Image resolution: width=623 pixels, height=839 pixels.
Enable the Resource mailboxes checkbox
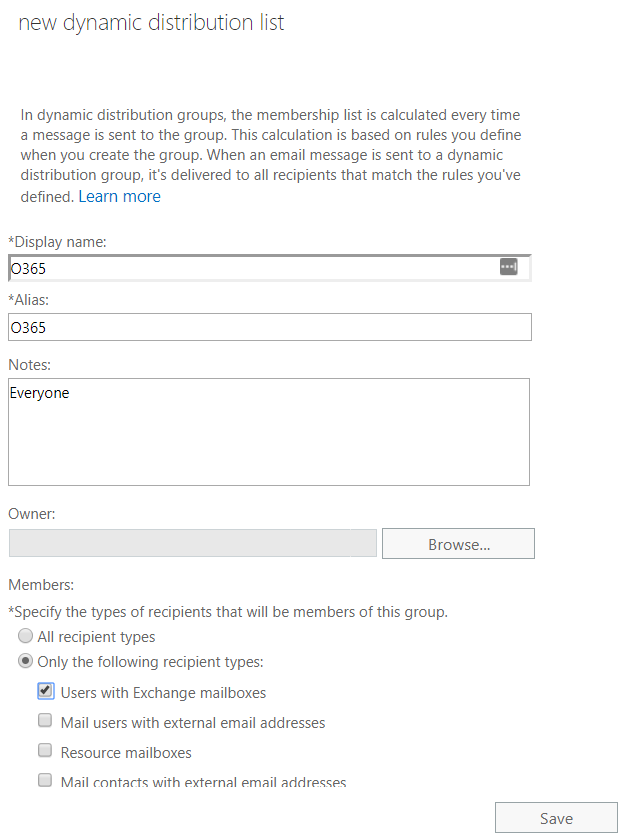click(x=45, y=750)
